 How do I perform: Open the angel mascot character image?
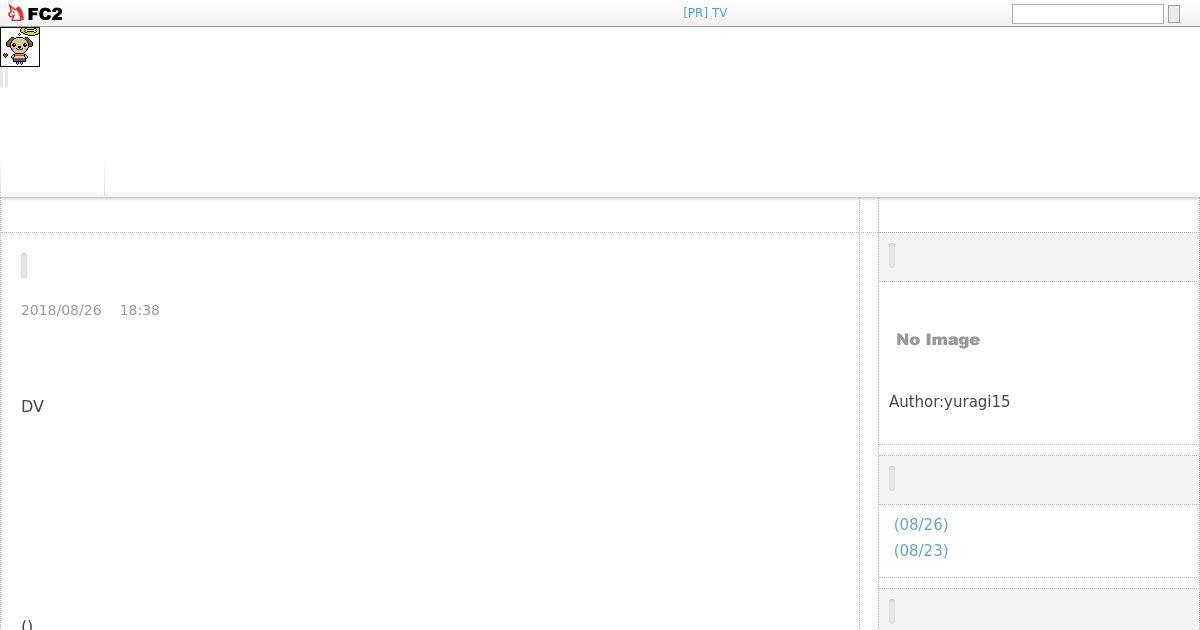pyautogui.click(x=20, y=47)
